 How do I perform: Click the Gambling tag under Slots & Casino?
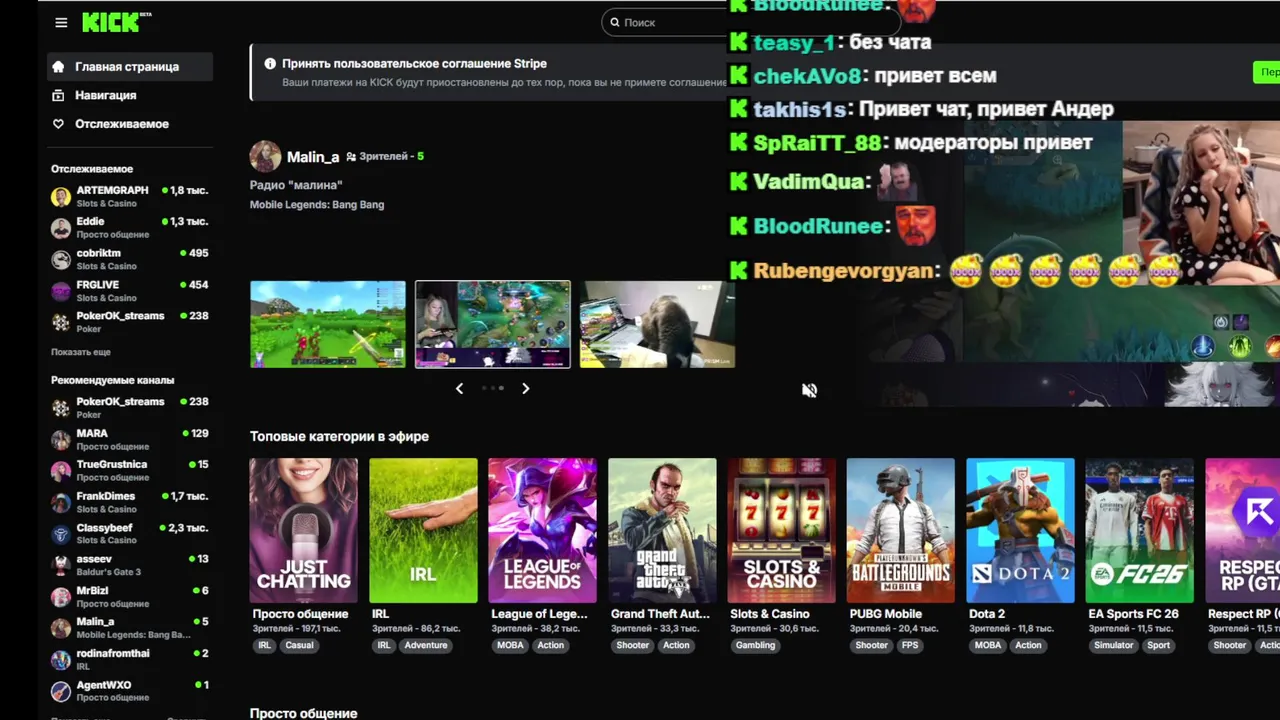click(x=755, y=645)
